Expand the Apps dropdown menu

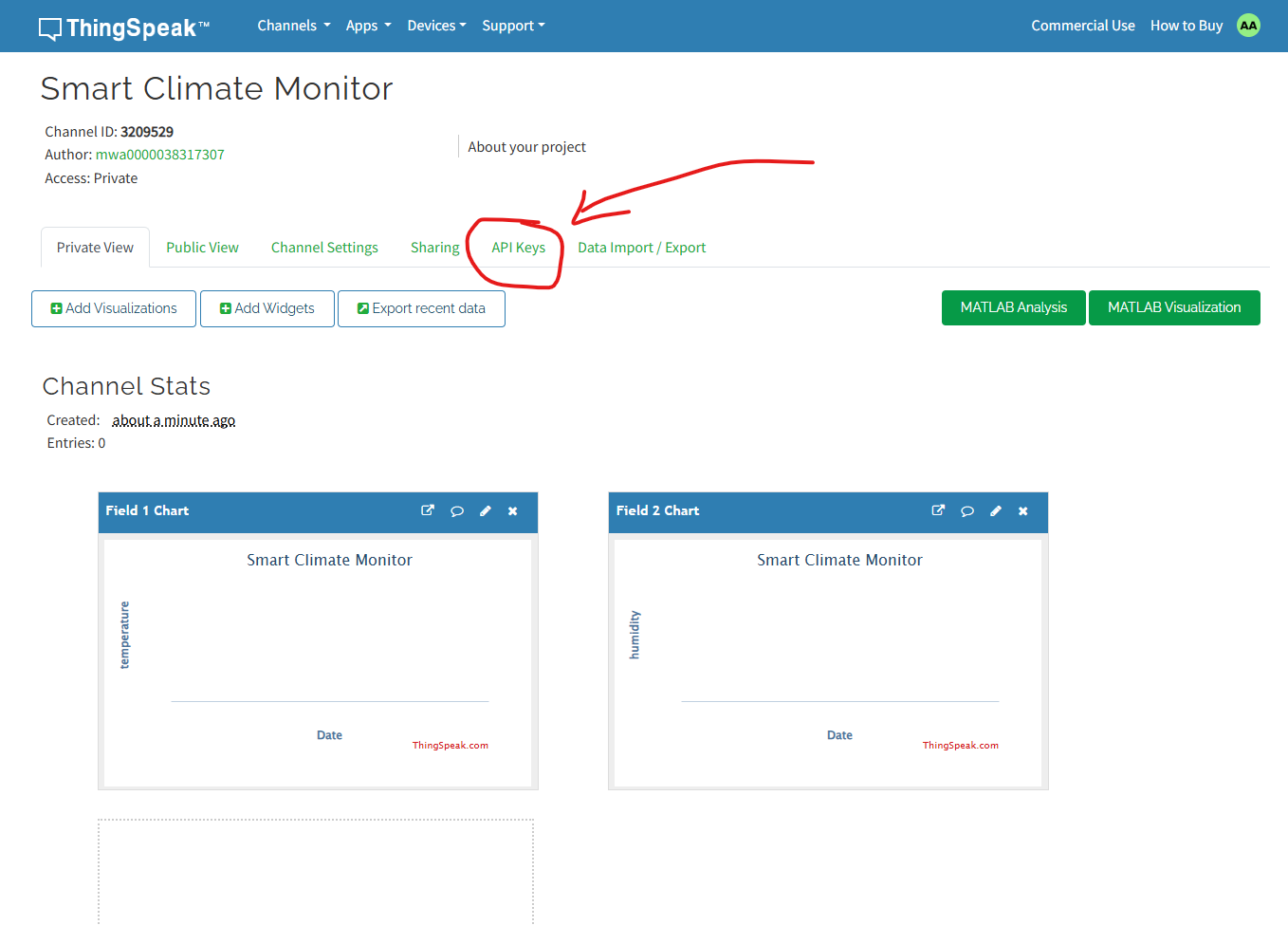(x=368, y=26)
